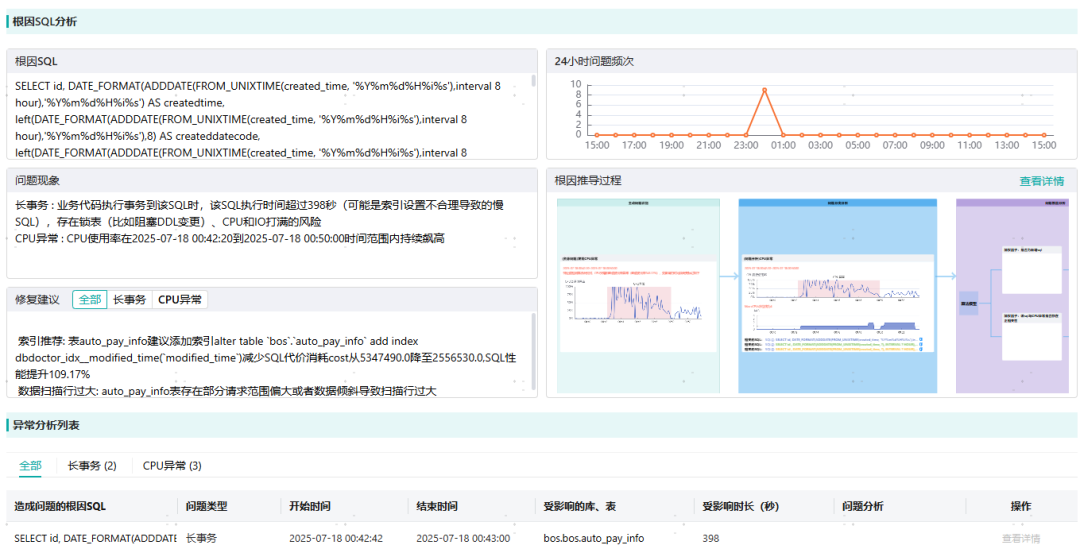The height and width of the screenshot is (549, 1080).
Task: Select the 全部 repair suggestion tab
Action: (x=90, y=300)
